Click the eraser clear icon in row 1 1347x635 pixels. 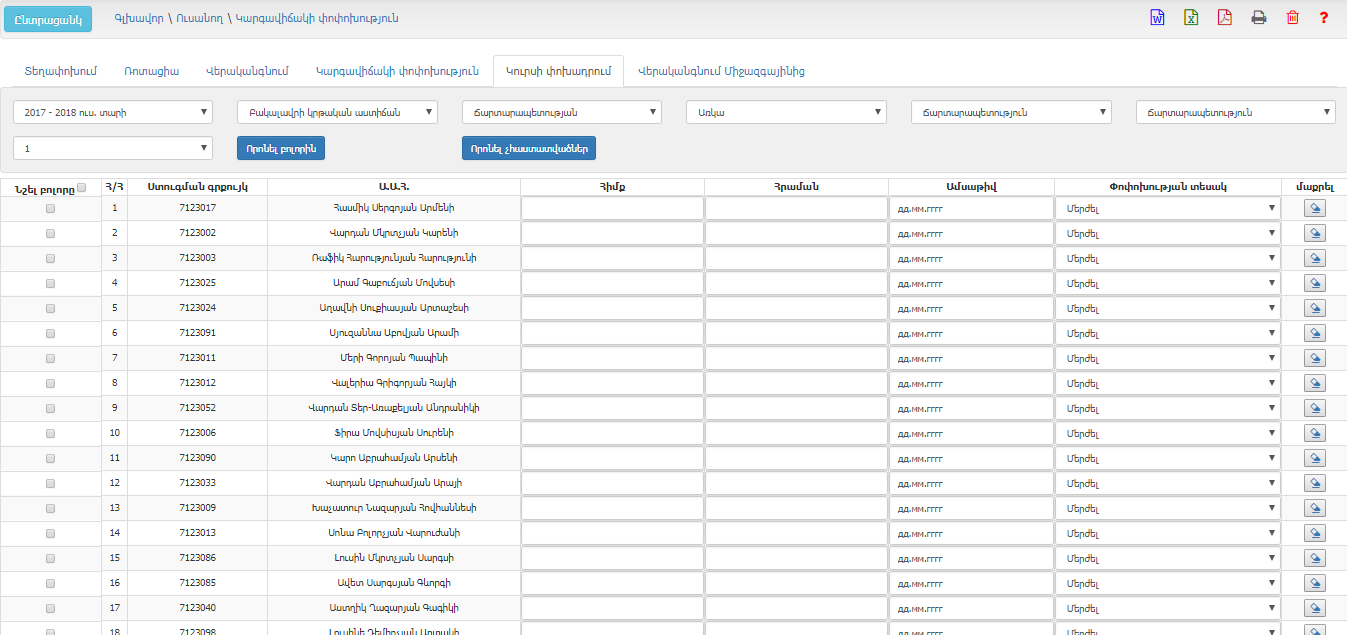[x=1315, y=208]
